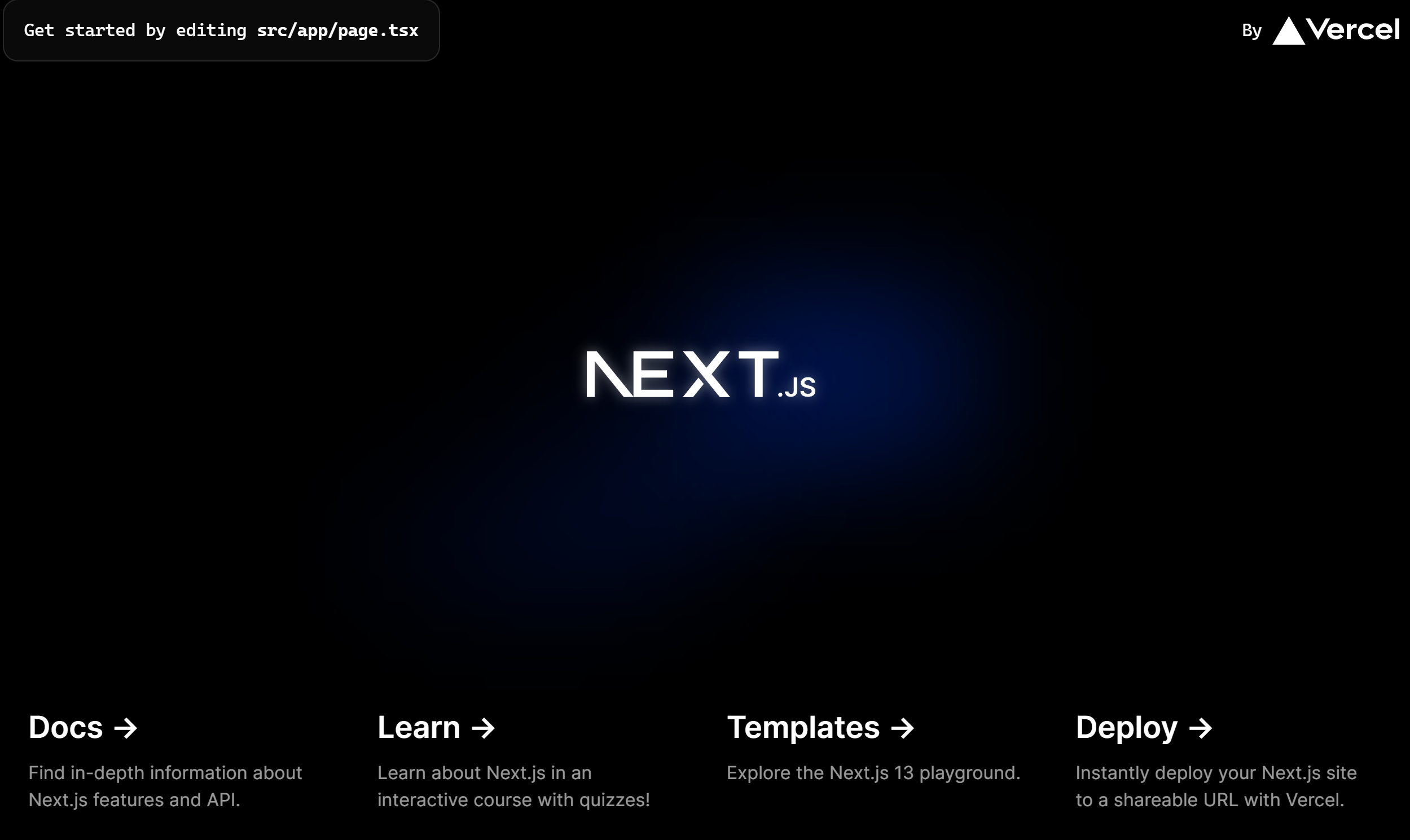Image resolution: width=1410 pixels, height=840 pixels.
Task: Select the Learn description about interactive course
Action: coord(513,786)
